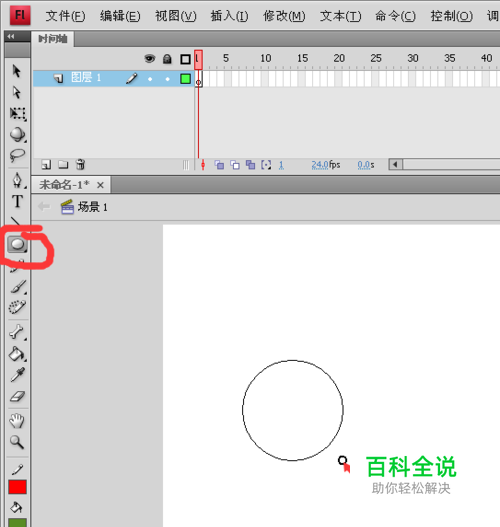Collapse the tools panel double arrows
500x527 pixels.
(11, 36)
